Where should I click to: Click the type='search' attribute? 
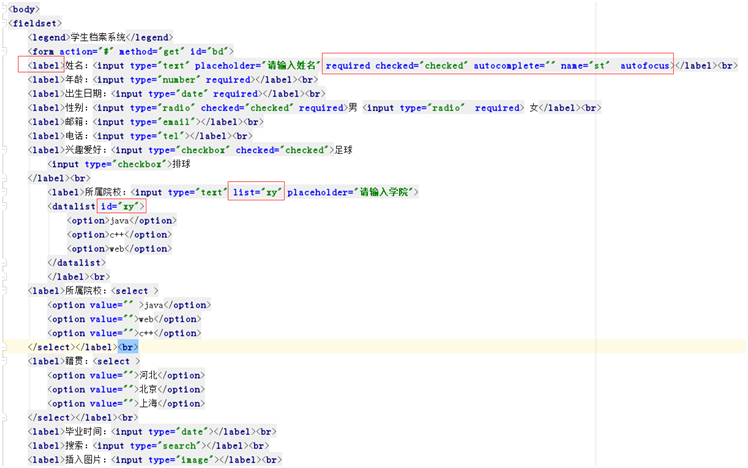point(166,446)
